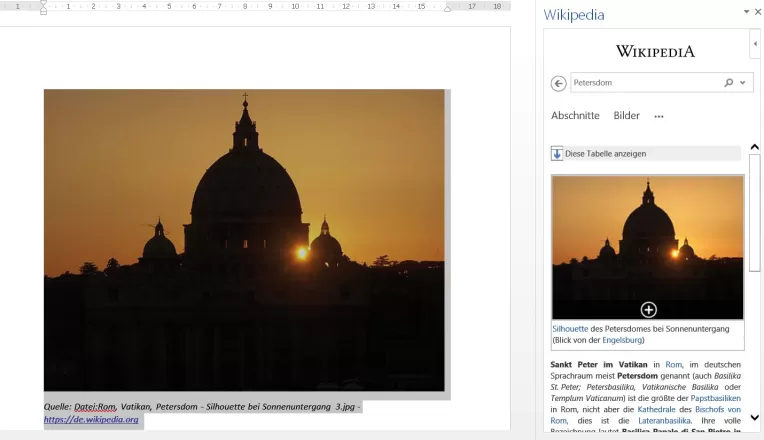Viewport: 764px width, 440px height.
Task: Click the right indent marker on ruler
Action: click(447, 8)
